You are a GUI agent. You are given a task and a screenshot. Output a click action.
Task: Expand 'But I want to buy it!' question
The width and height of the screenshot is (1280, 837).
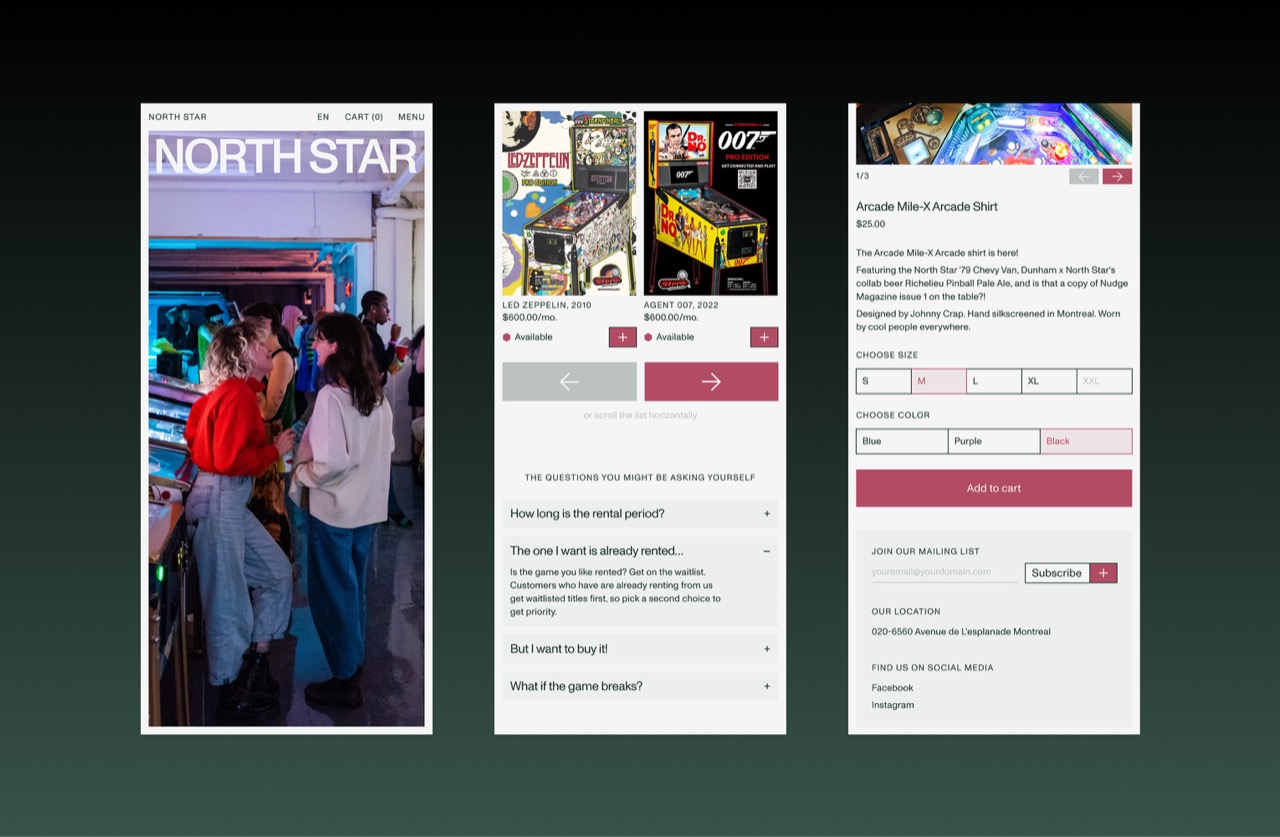click(639, 649)
